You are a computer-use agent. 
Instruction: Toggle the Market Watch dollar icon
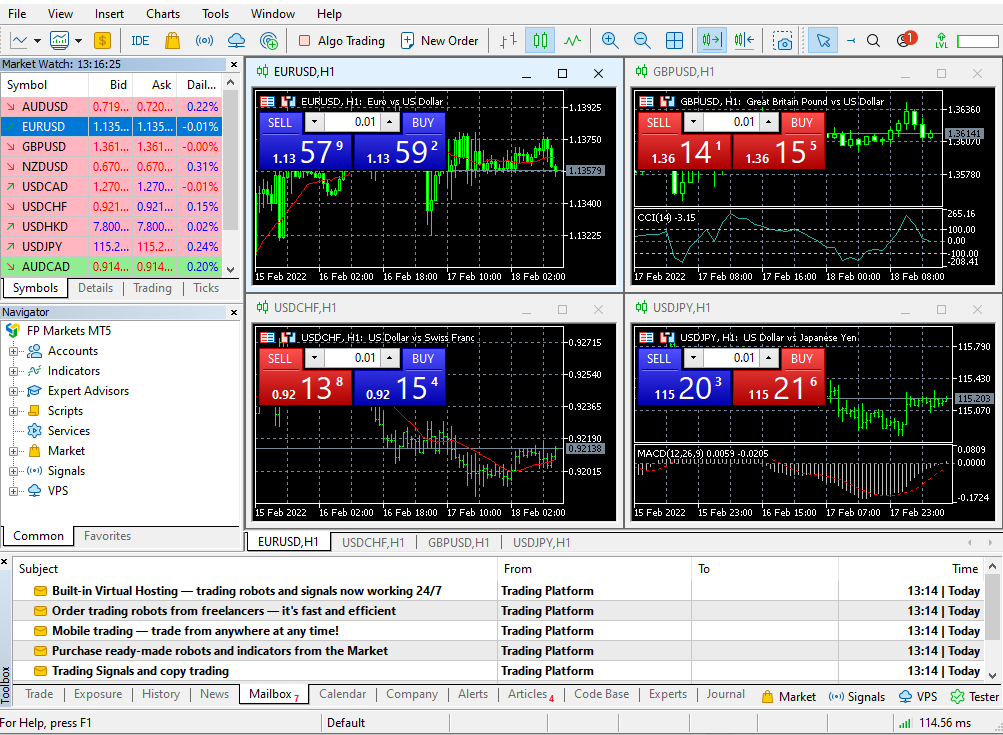[102, 41]
